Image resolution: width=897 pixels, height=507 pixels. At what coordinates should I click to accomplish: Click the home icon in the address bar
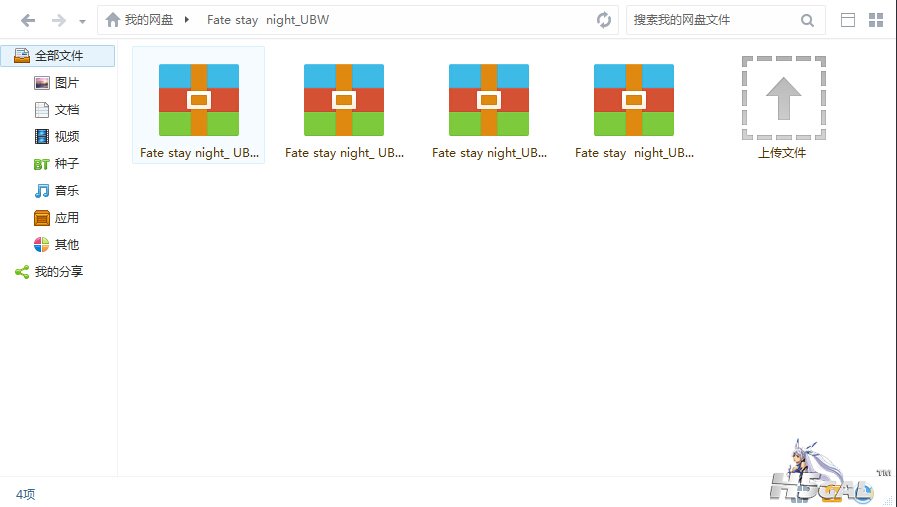pos(113,20)
